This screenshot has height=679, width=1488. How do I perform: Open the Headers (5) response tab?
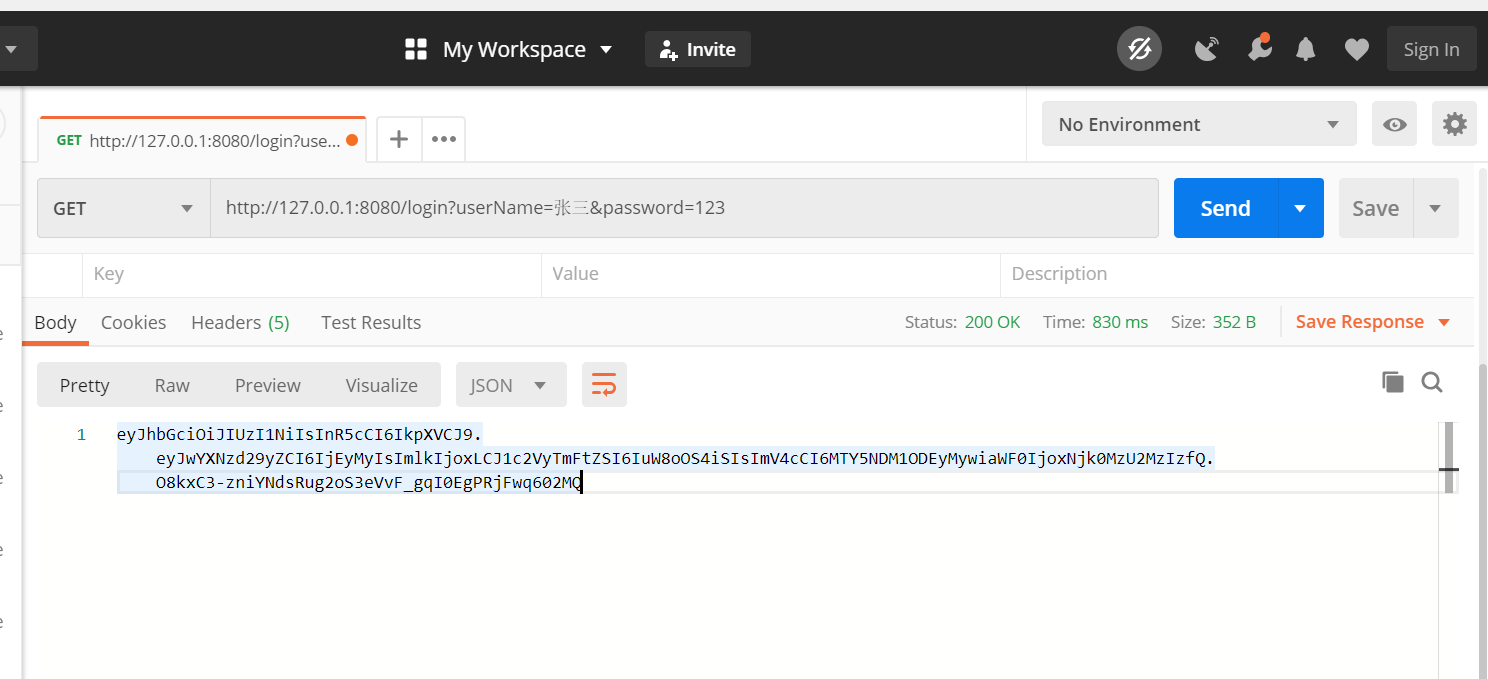(x=240, y=322)
